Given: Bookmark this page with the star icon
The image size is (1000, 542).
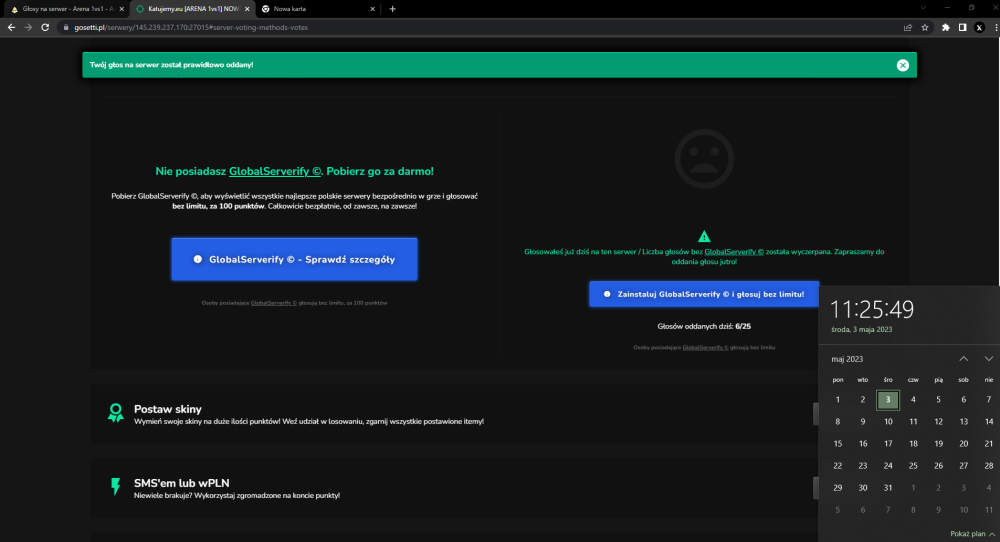Looking at the screenshot, I should tap(925, 27).
